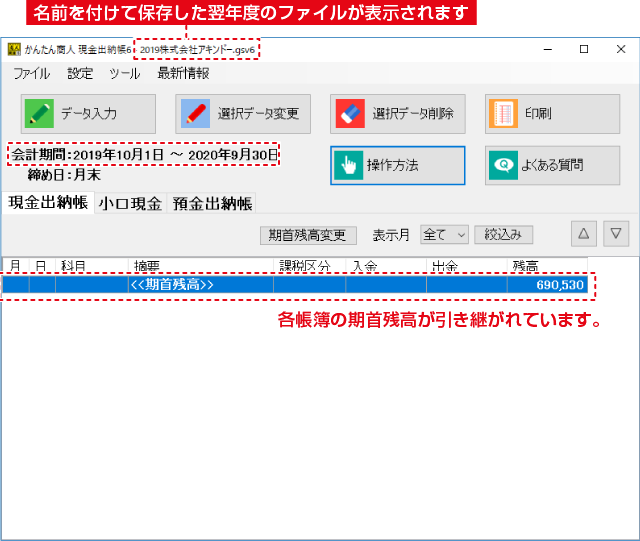640x541 pixels.
Task: Click the 日 column header
Action: click(x=42, y=266)
